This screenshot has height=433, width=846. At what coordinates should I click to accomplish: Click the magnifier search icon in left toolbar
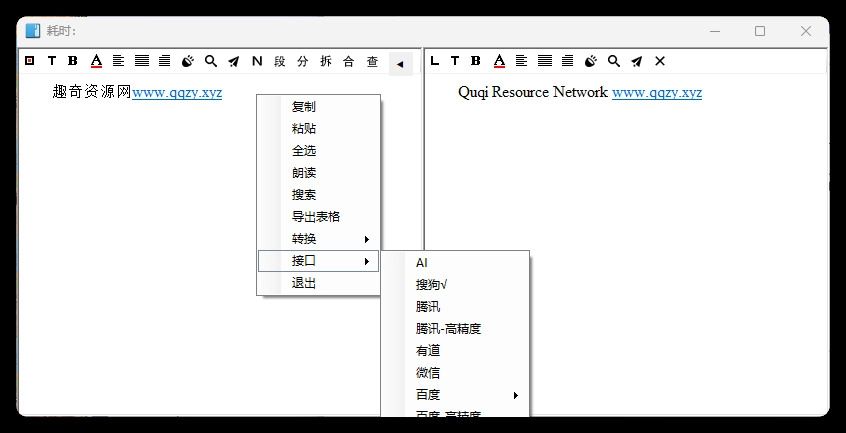(211, 61)
